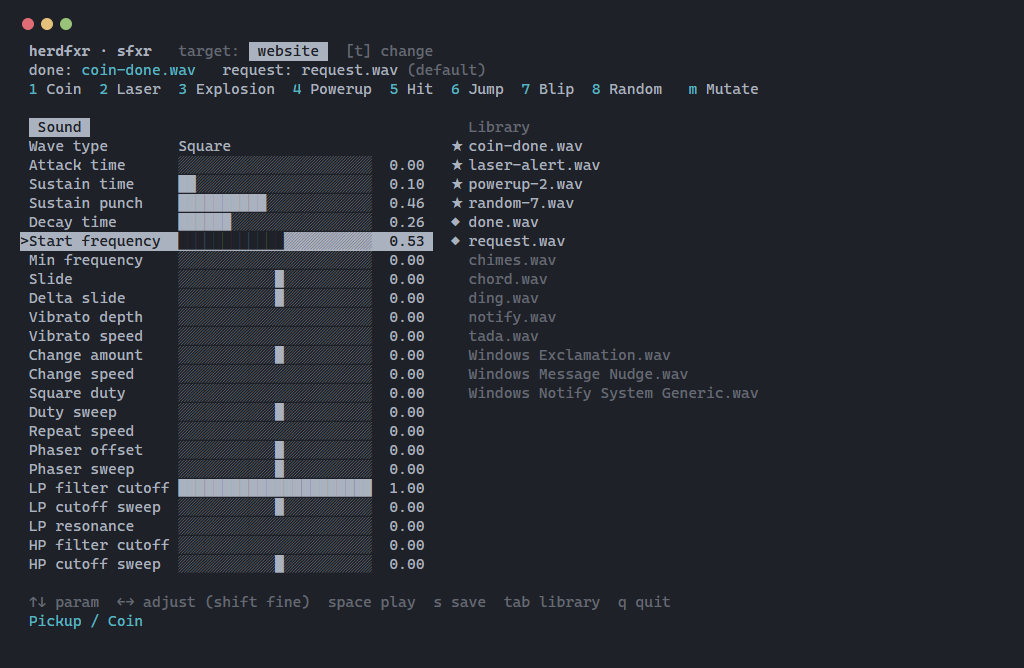Image resolution: width=1024 pixels, height=668 pixels.
Task: Click the Sound panel tab
Action: 59,127
